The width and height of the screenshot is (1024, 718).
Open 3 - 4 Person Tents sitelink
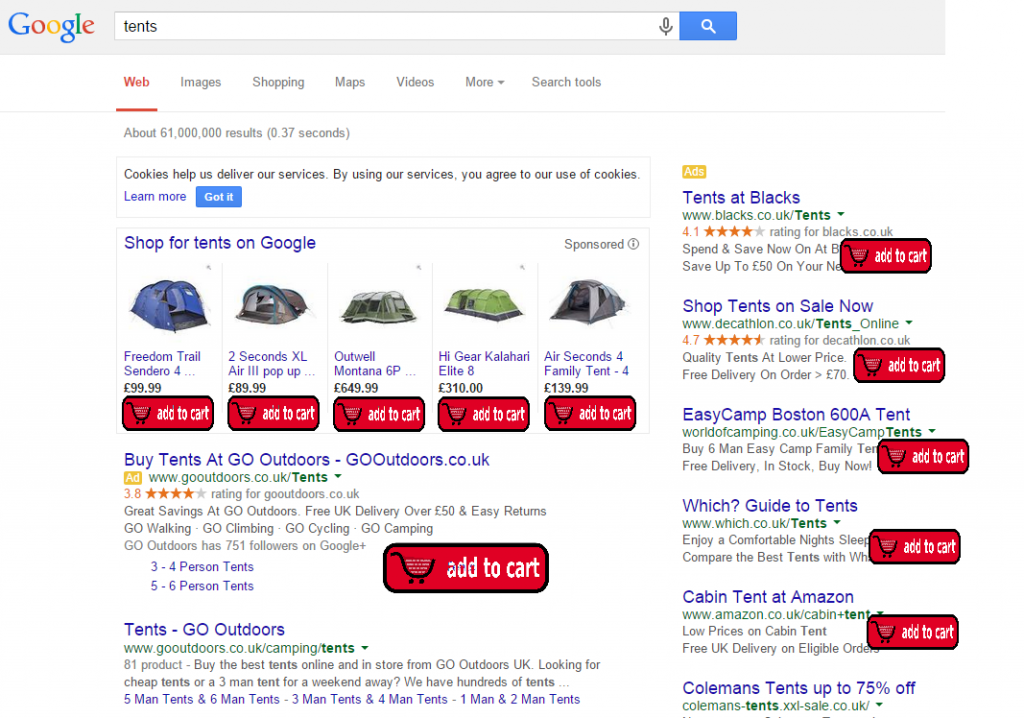[x=202, y=567]
